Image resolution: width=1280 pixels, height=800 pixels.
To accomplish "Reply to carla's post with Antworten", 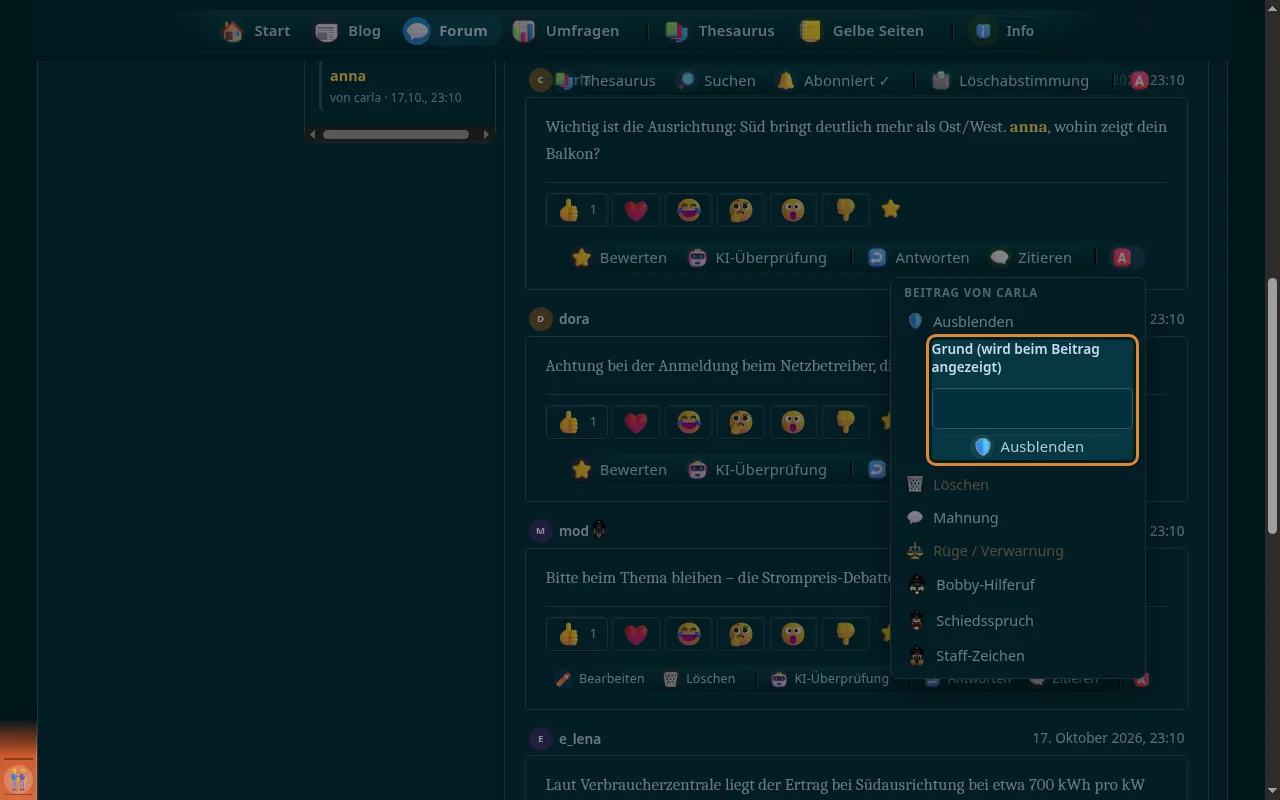I will click(918, 258).
